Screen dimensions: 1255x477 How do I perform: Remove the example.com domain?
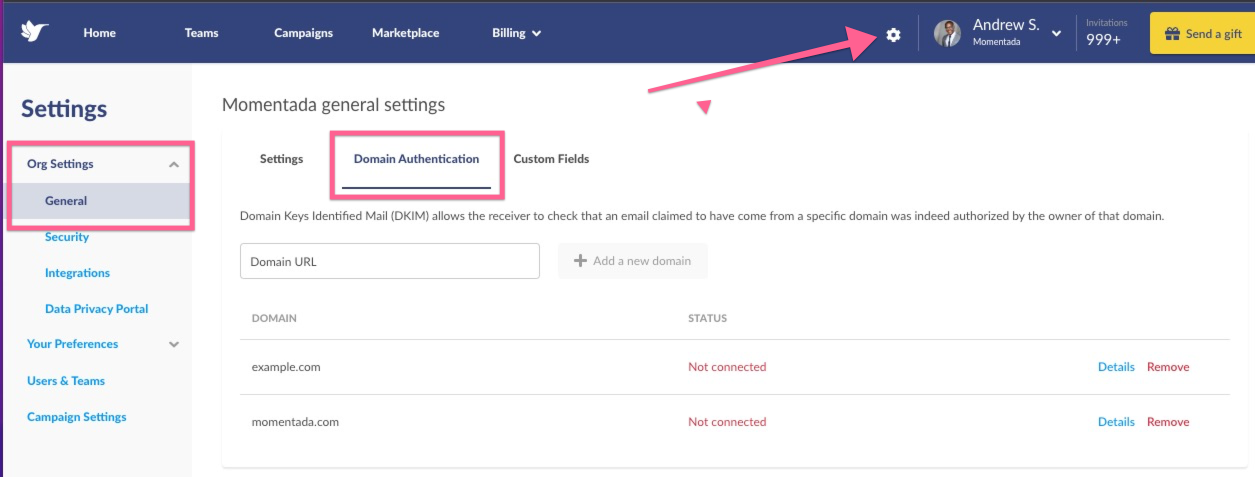point(1168,367)
